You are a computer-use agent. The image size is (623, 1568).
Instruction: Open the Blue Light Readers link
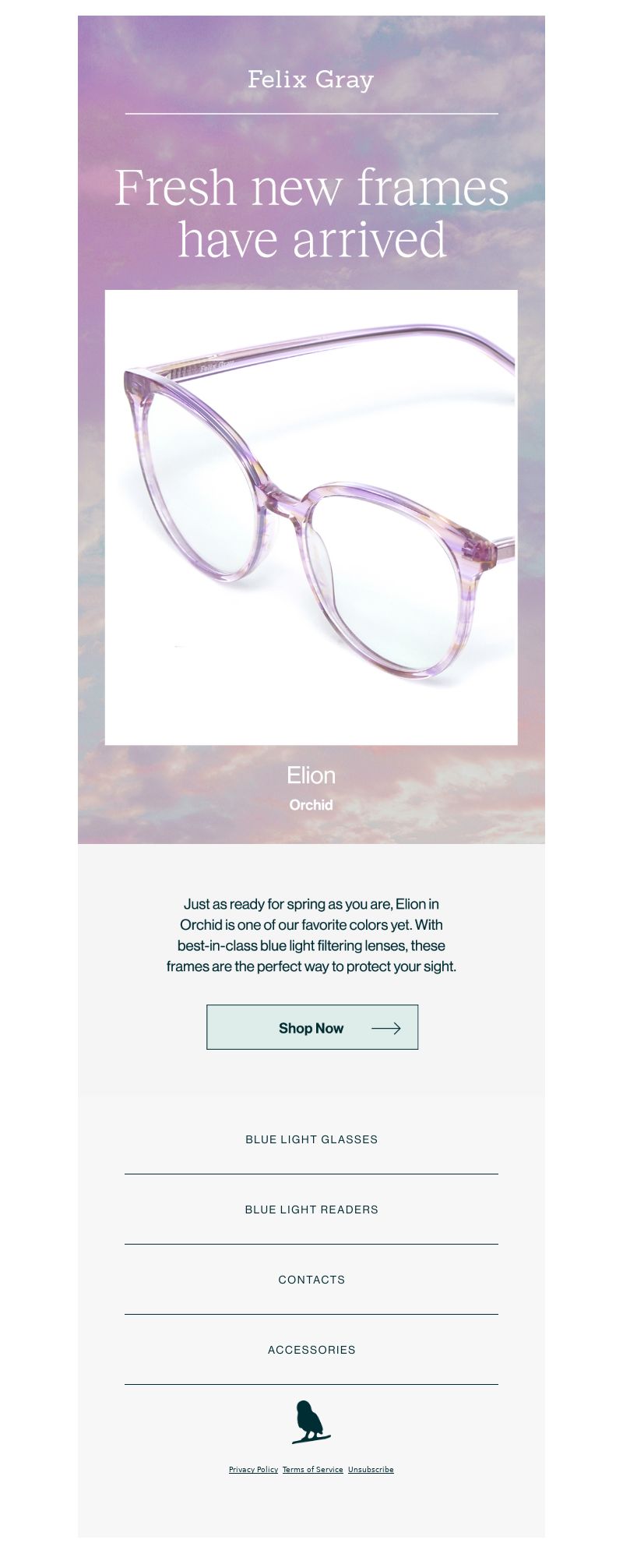pos(311,1210)
